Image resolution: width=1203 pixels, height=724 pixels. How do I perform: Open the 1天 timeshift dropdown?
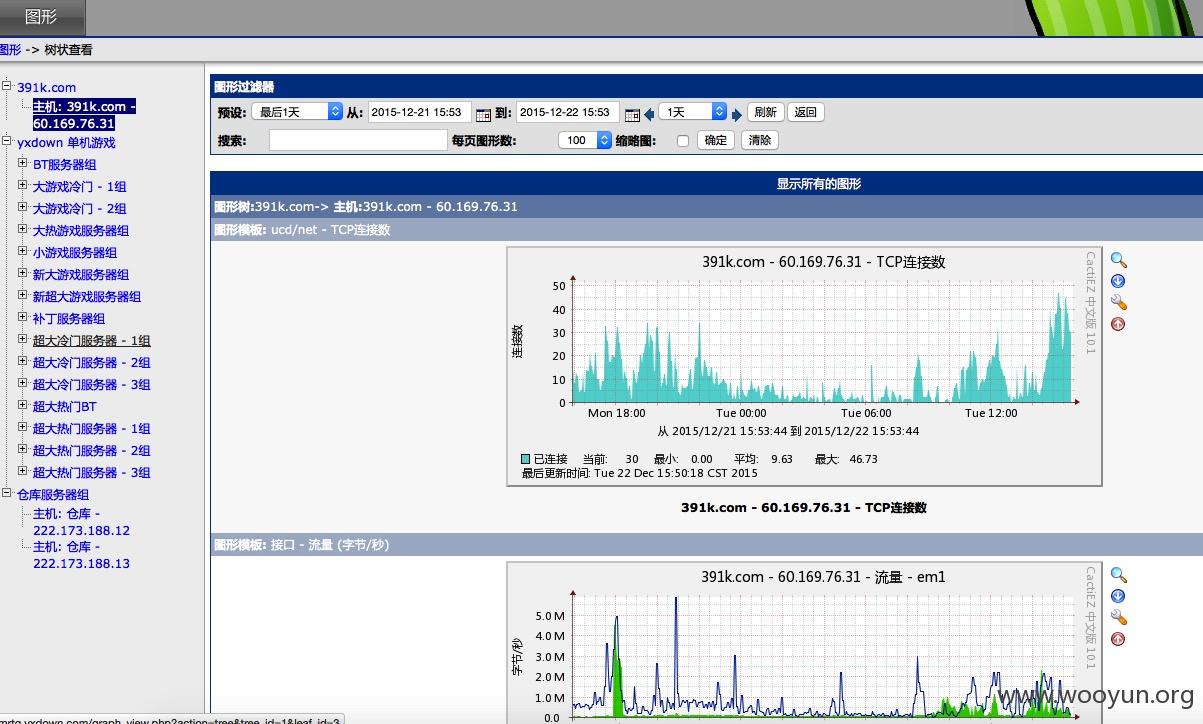pos(692,112)
